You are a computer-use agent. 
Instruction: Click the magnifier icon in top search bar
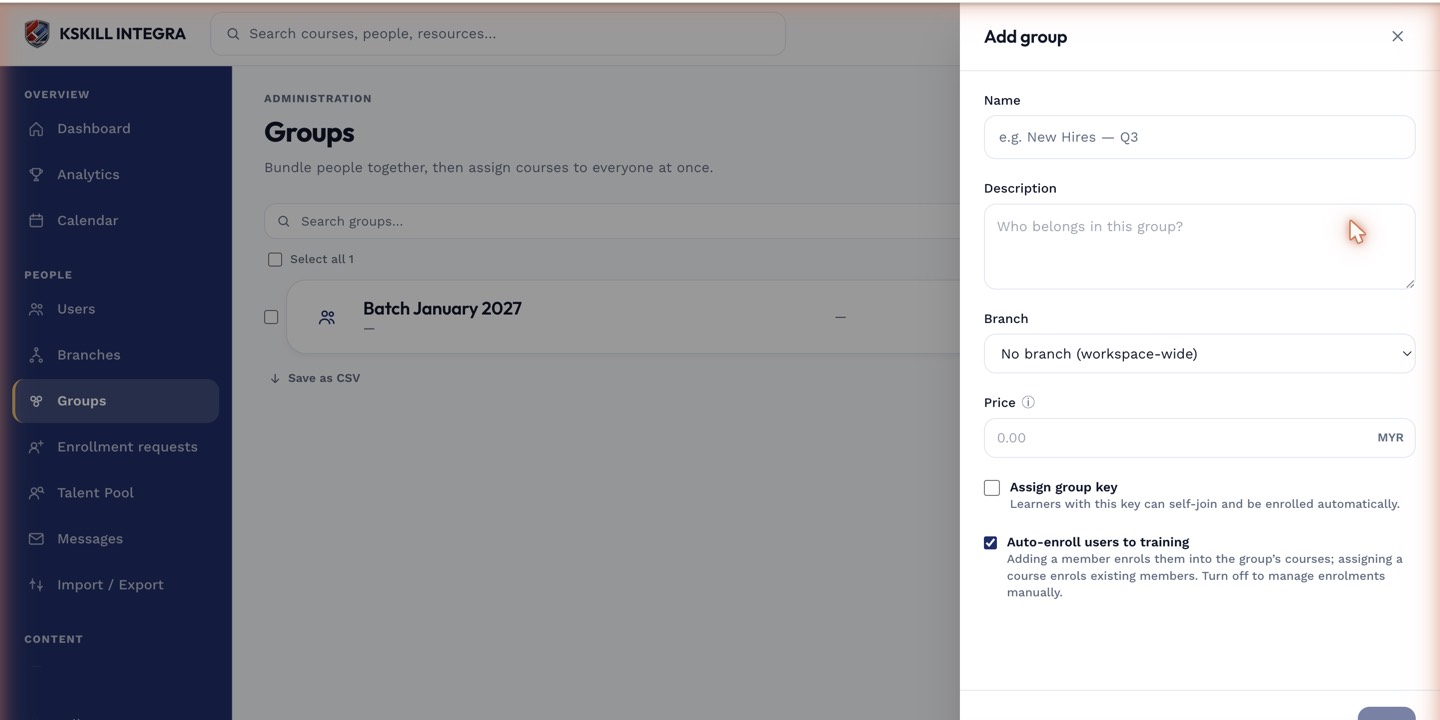tap(233, 34)
